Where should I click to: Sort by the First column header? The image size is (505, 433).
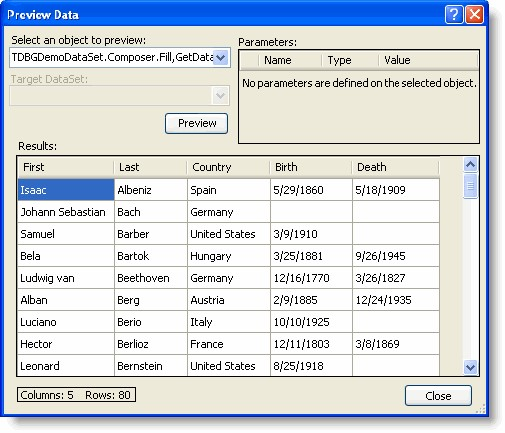click(66, 167)
